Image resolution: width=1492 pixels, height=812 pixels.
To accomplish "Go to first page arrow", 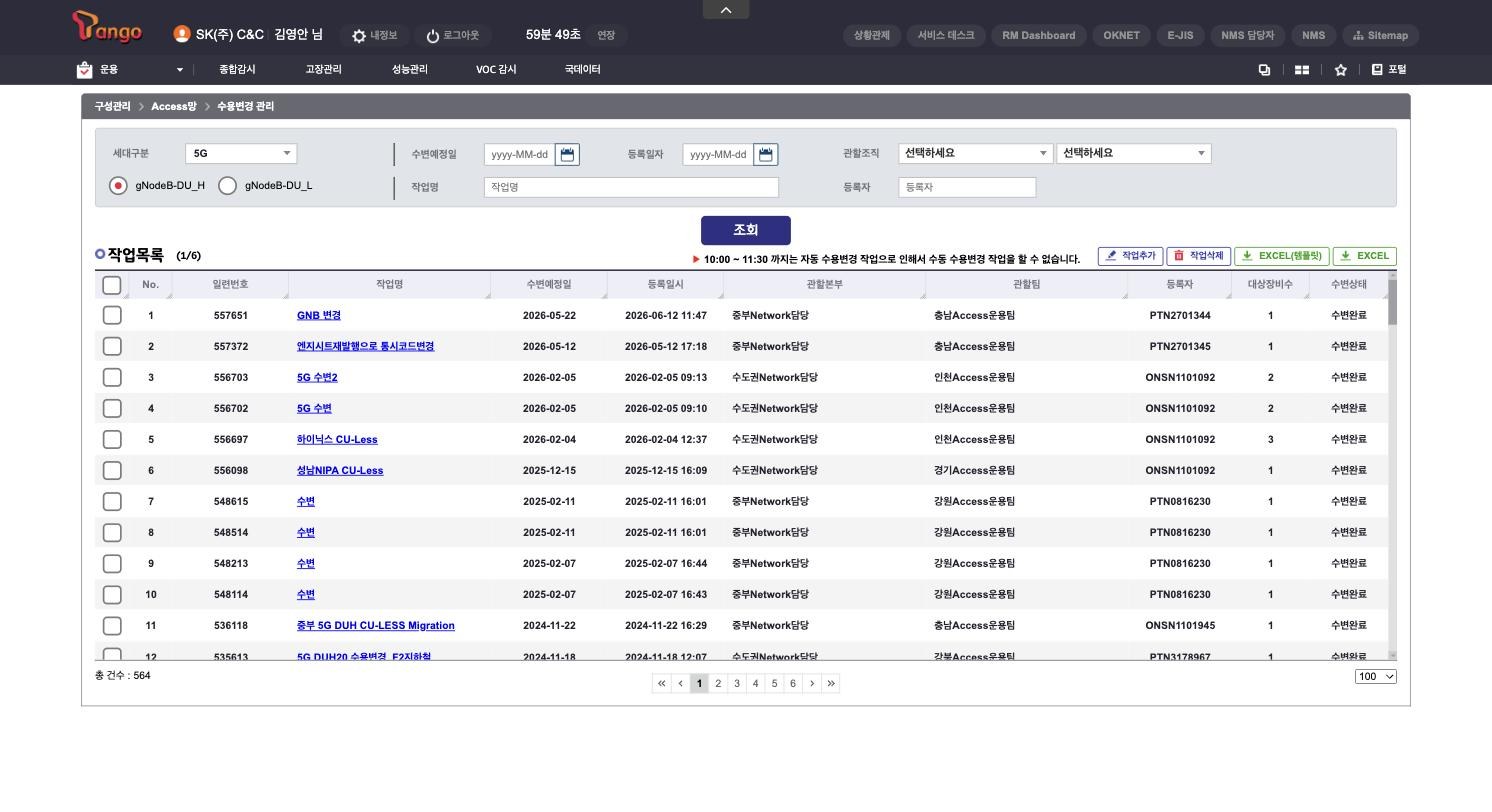I will pos(661,683).
